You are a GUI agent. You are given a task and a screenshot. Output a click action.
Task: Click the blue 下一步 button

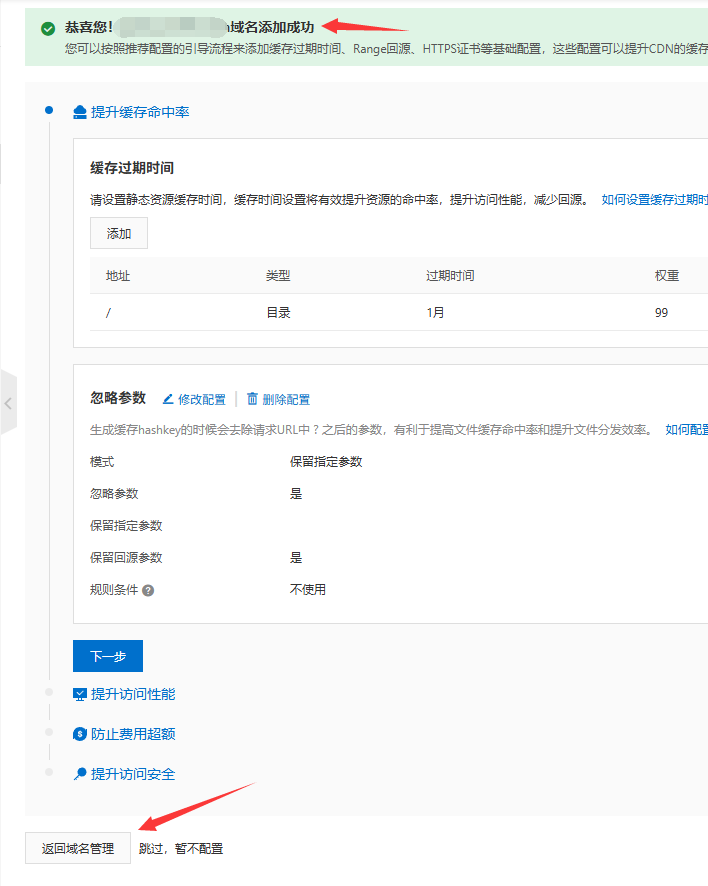click(108, 656)
